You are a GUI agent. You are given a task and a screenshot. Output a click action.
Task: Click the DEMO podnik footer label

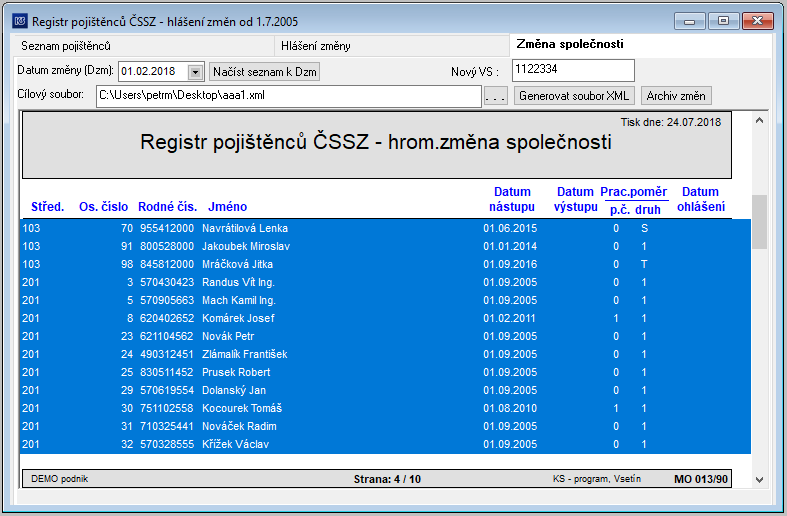pyautogui.click(x=59, y=479)
